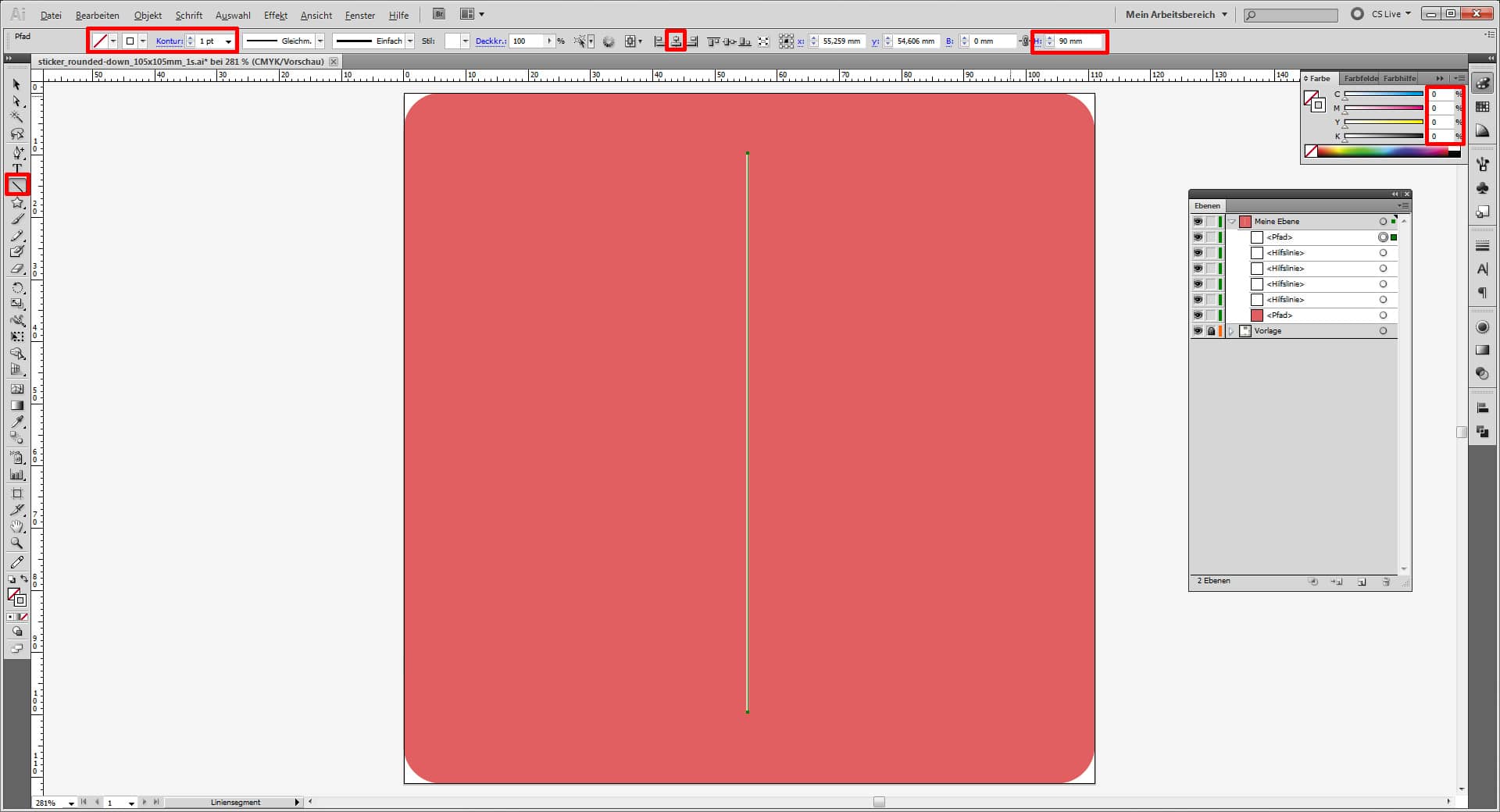Open the Objekt menu
1500x812 pixels.
coord(148,15)
